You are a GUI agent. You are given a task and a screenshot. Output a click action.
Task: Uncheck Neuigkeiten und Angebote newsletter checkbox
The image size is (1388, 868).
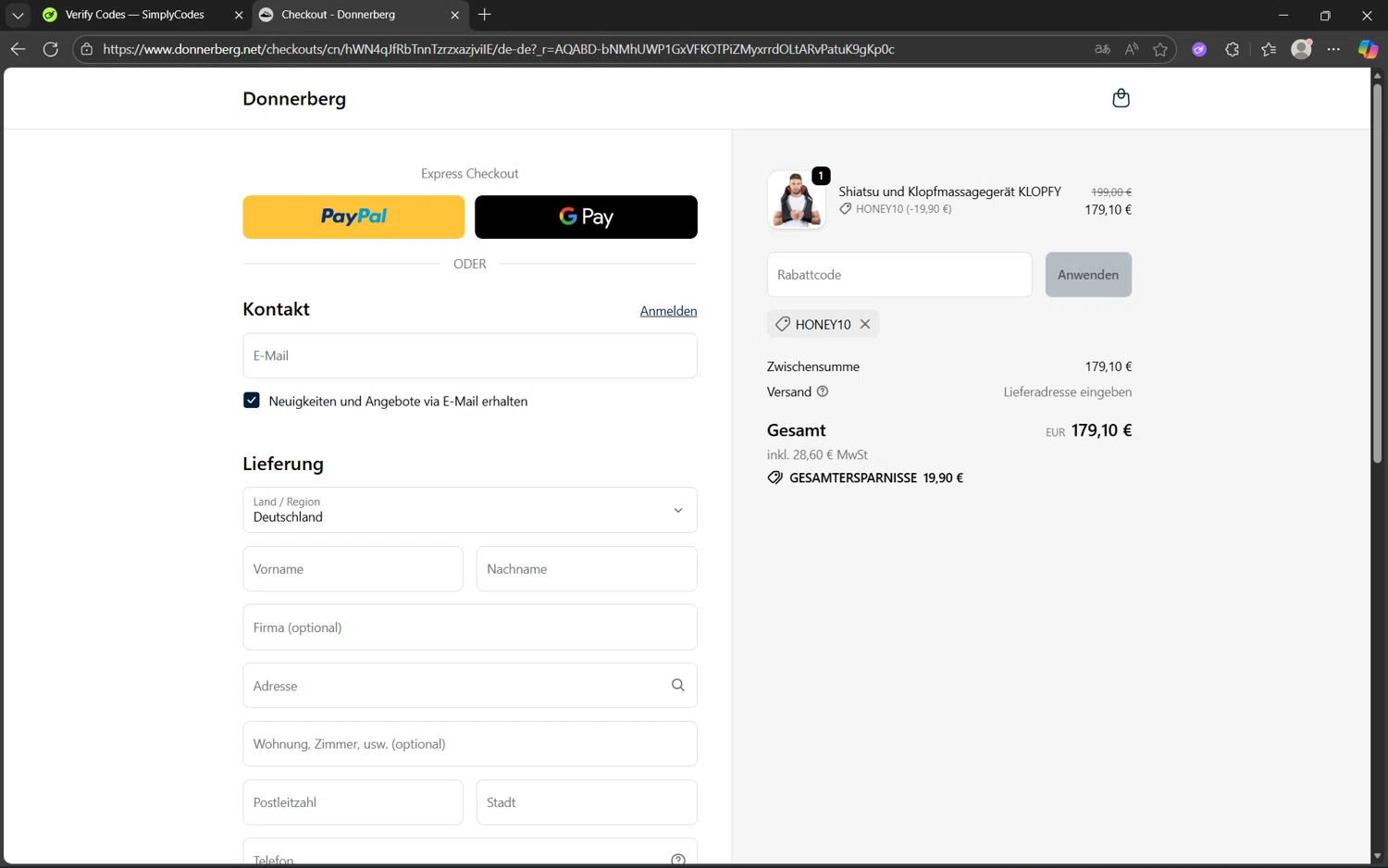point(252,401)
